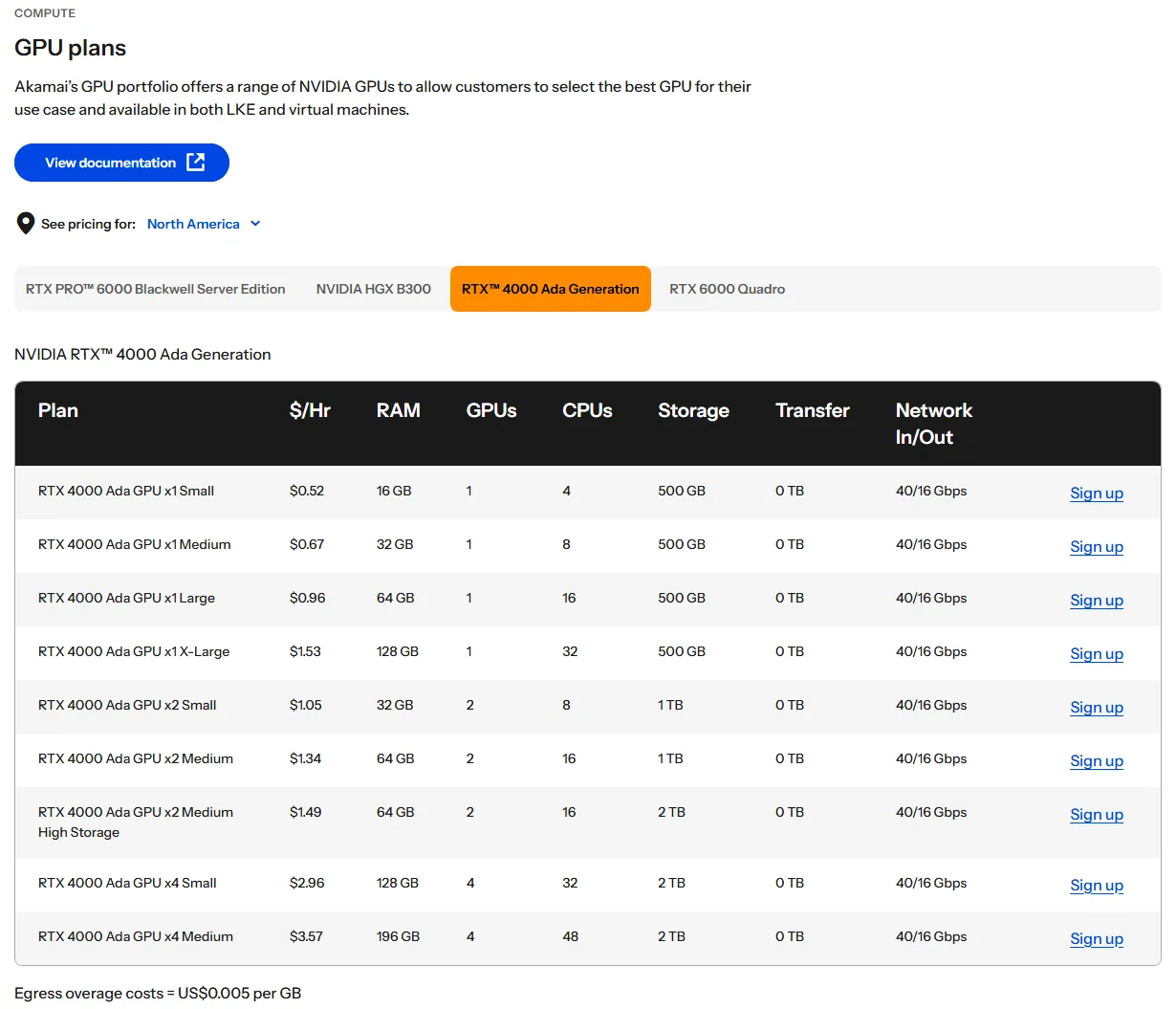
Task: Click the external link icon in View documentation
Action: point(196,162)
